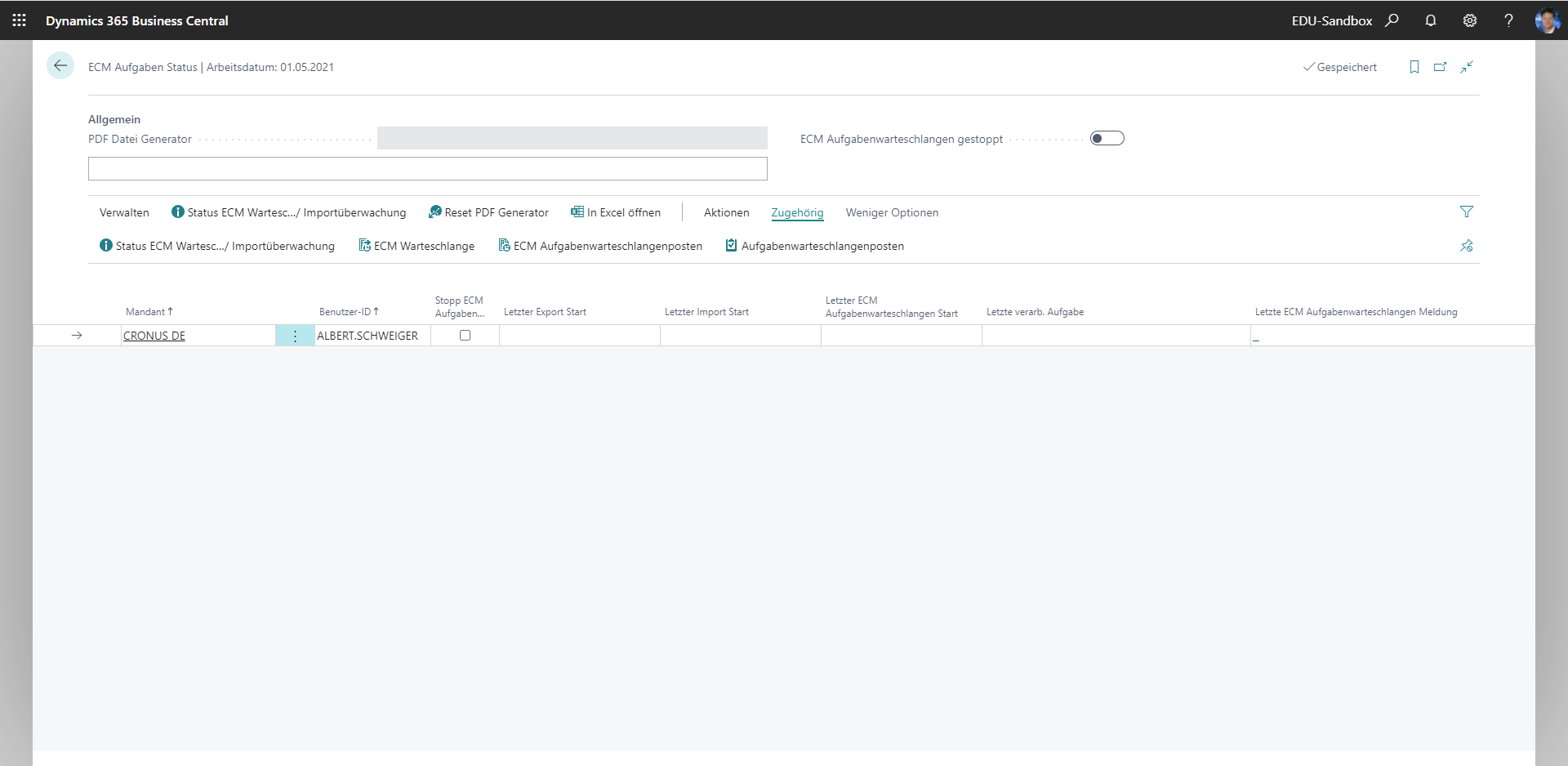
Task: Click Weniger Optionen
Action: pos(892,212)
